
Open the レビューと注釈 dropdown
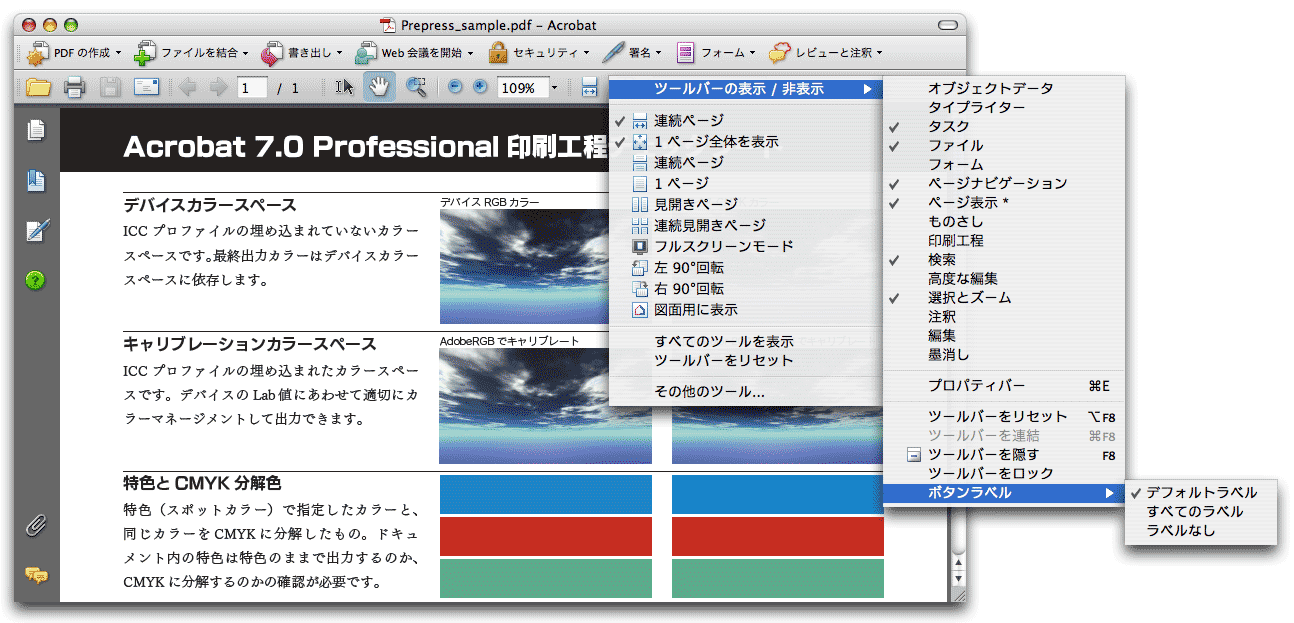(x=824, y=52)
